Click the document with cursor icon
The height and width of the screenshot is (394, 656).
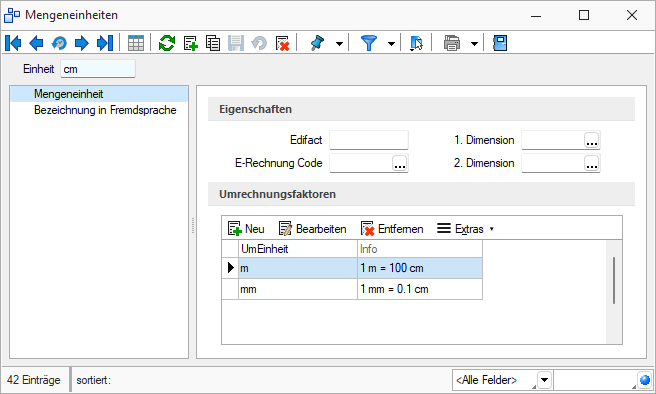click(x=416, y=43)
